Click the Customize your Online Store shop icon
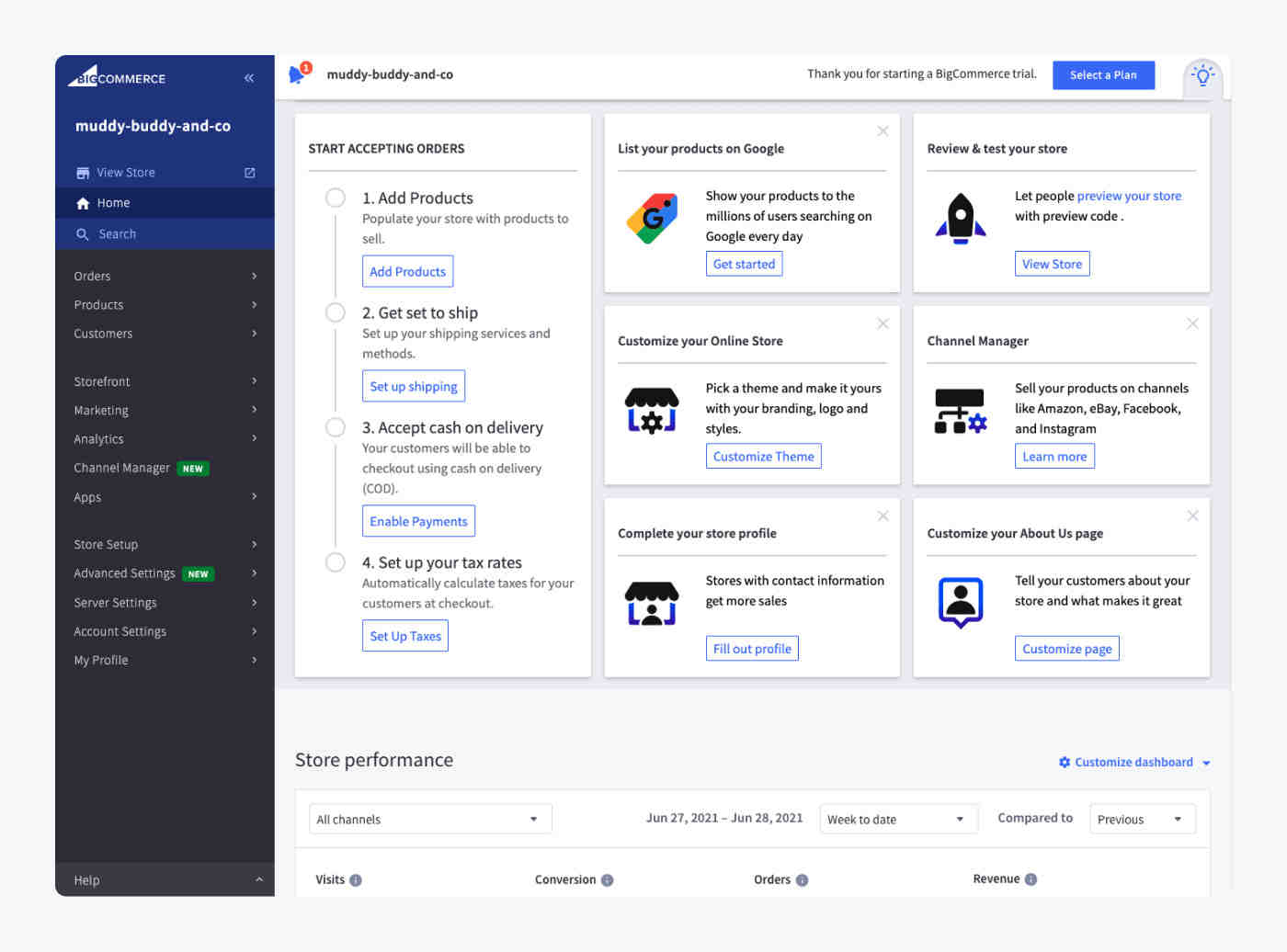Viewport: 1287px width, 952px height. 652,411
